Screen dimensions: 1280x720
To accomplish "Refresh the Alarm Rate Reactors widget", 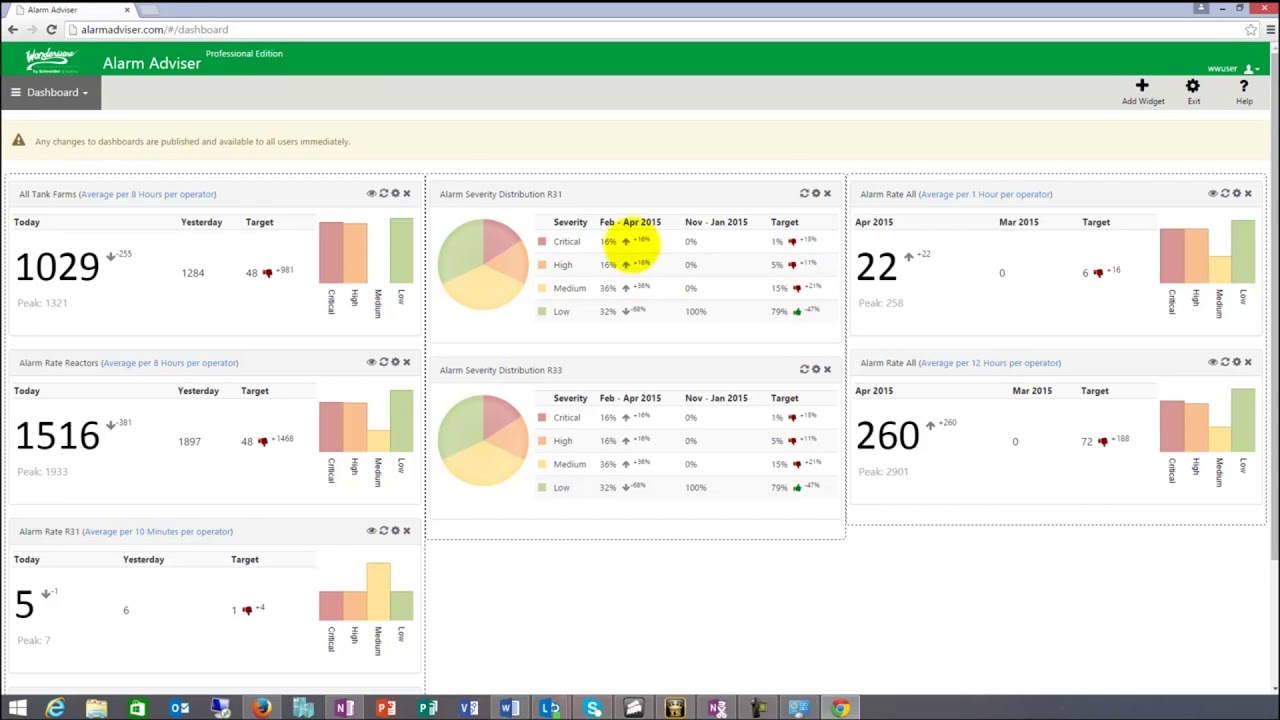I will [x=383, y=362].
